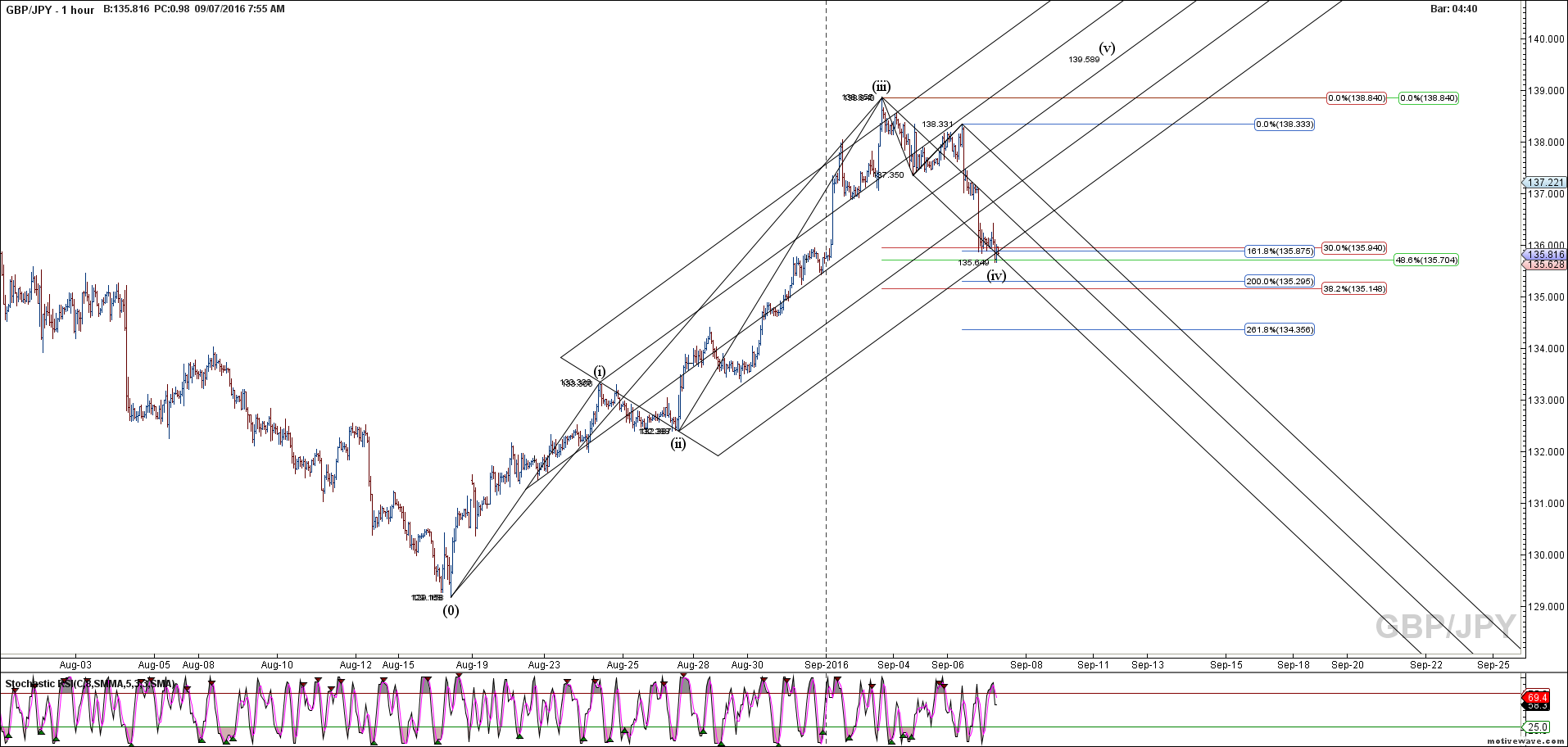Click the (iv) wave label
This screenshot has width=1568, height=747.
tap(996, 276)
